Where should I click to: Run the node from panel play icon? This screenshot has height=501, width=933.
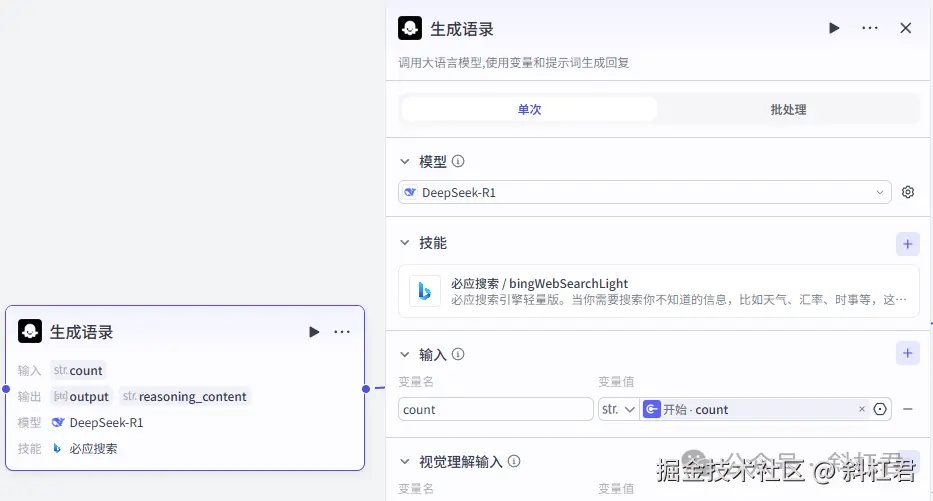click(834, 28)
